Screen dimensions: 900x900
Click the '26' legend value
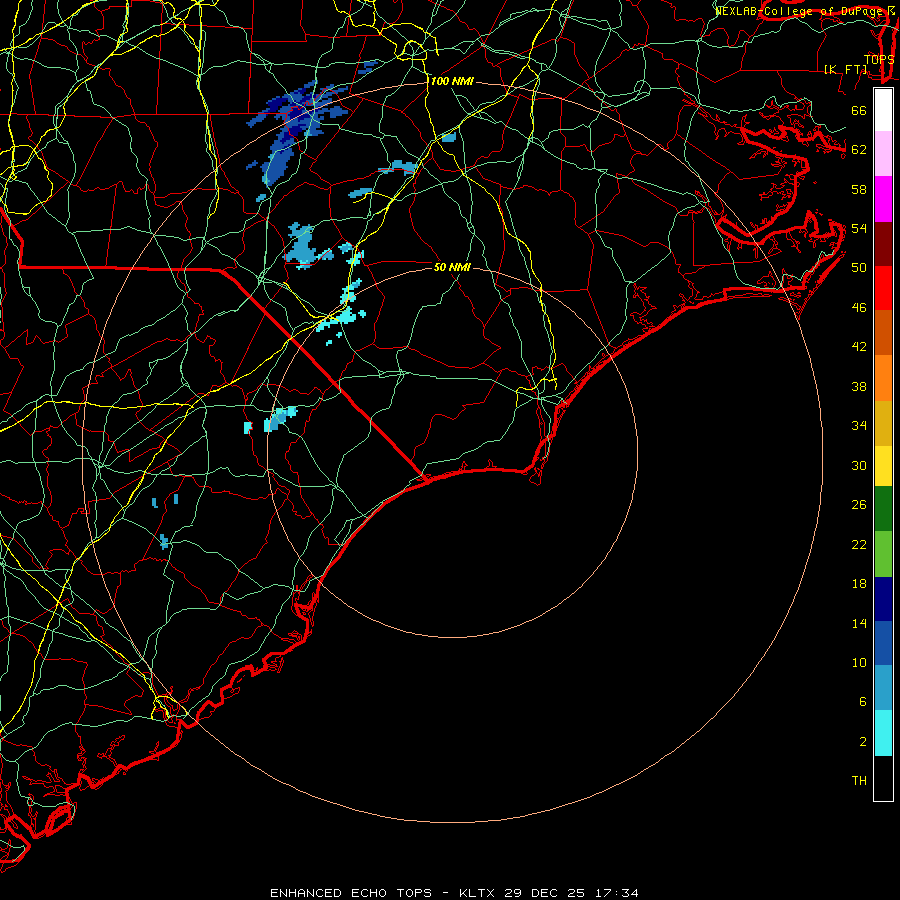pos(859,505)
